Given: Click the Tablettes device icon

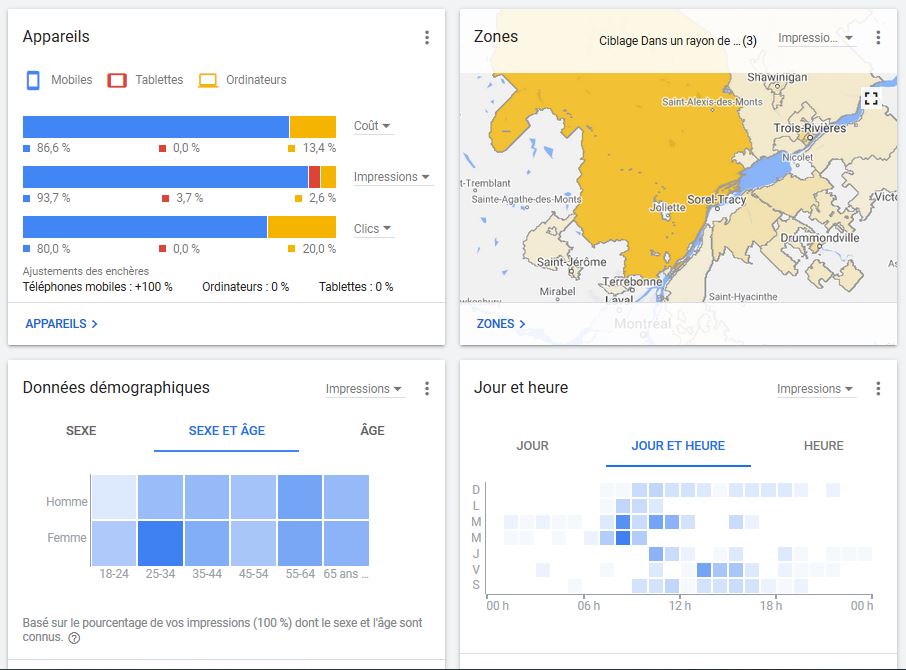Looking at the screenshot, I should click(117, 80).
